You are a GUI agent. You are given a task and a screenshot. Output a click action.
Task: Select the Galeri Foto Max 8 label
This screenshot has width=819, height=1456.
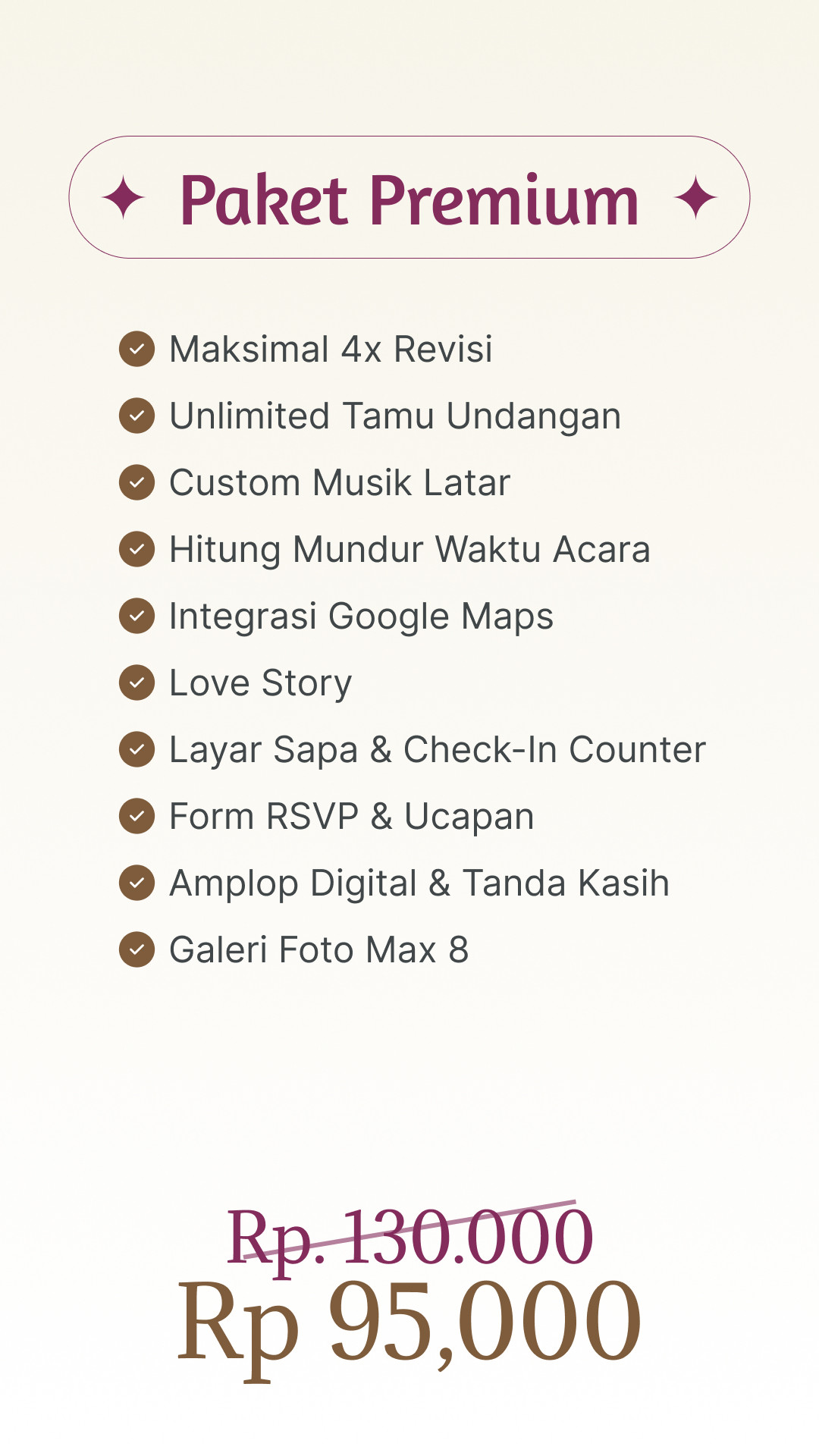319,950
